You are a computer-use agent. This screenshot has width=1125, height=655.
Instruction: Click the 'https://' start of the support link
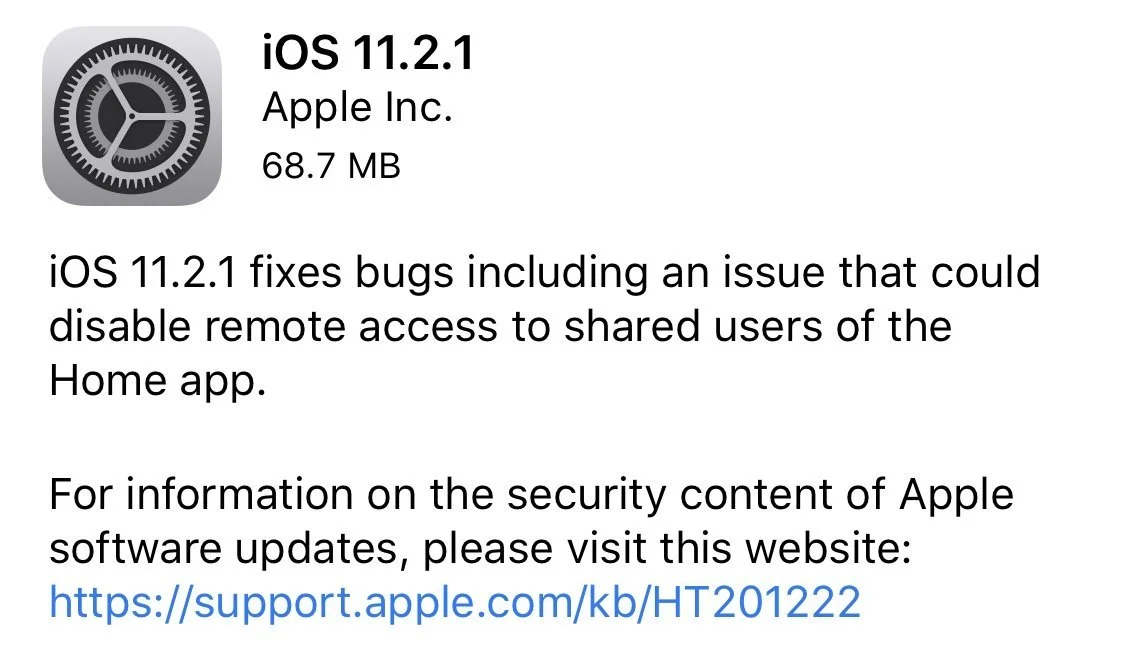pyautogui.click(x=120, y=601)
